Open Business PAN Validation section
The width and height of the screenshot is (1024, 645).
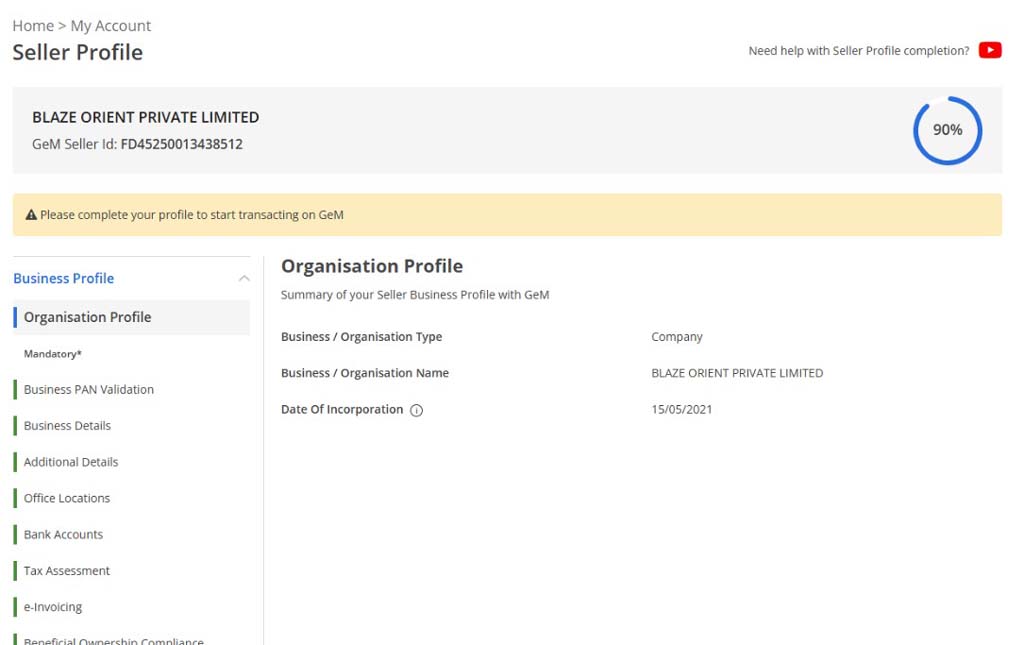(x=89, y=390)
